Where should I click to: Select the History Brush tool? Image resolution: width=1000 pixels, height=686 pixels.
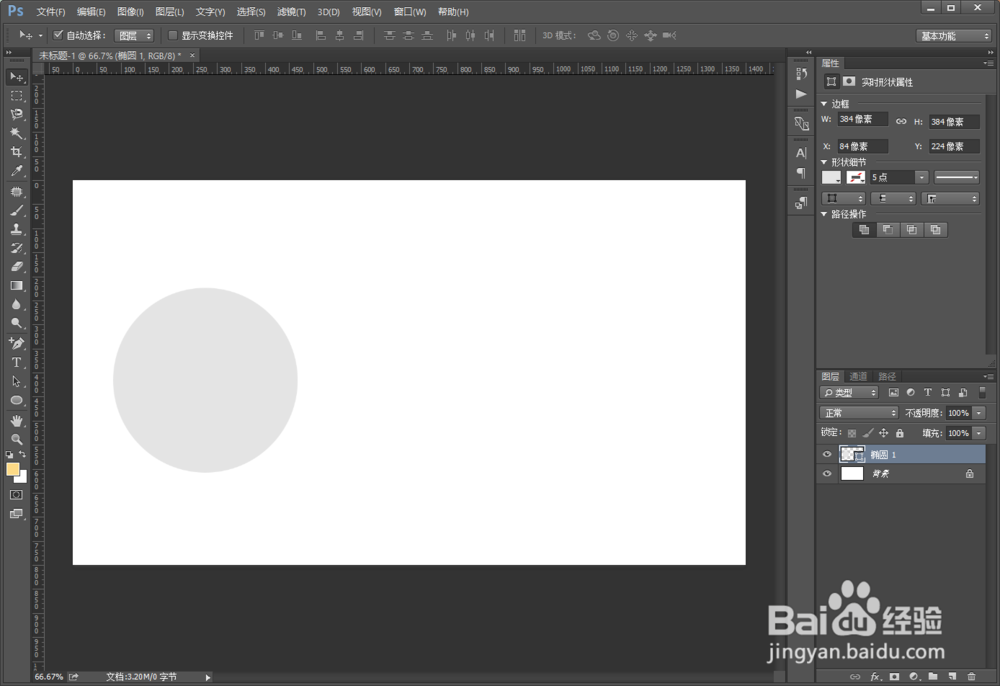pyautogui.click(x=17, y=248)
